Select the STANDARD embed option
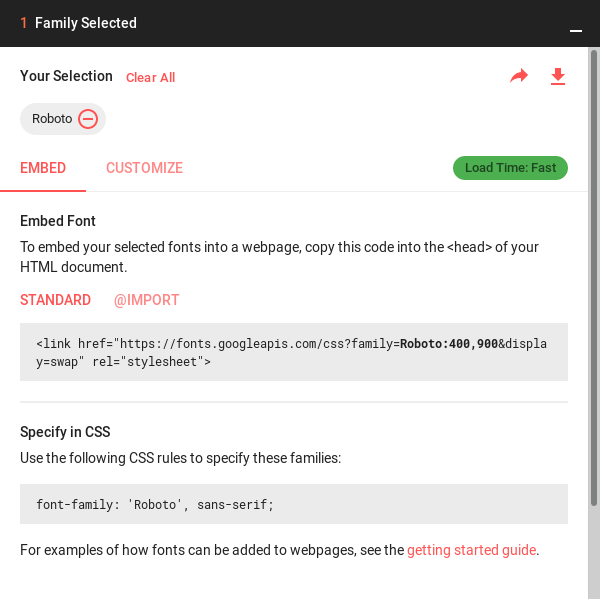The width and height of the screenshot is (600, 599). click(x=55, y=300)
